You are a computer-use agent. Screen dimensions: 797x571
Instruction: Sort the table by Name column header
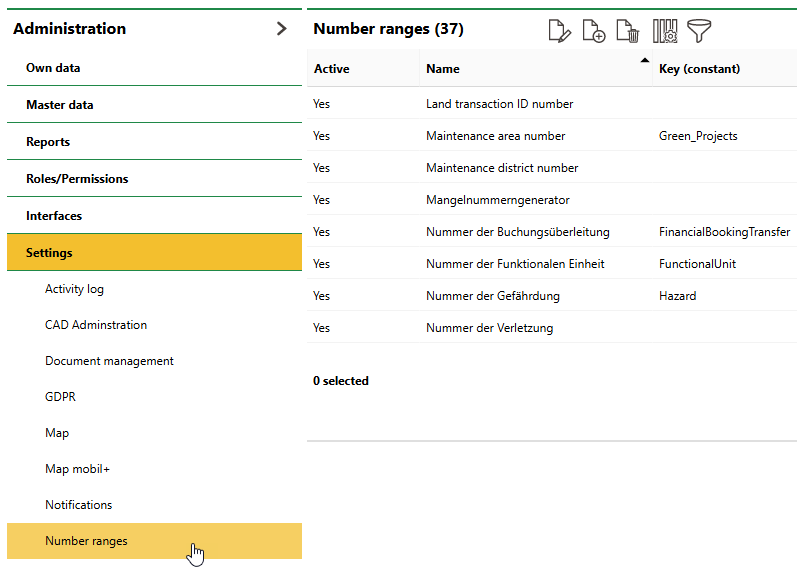click(x=443, y=69)
